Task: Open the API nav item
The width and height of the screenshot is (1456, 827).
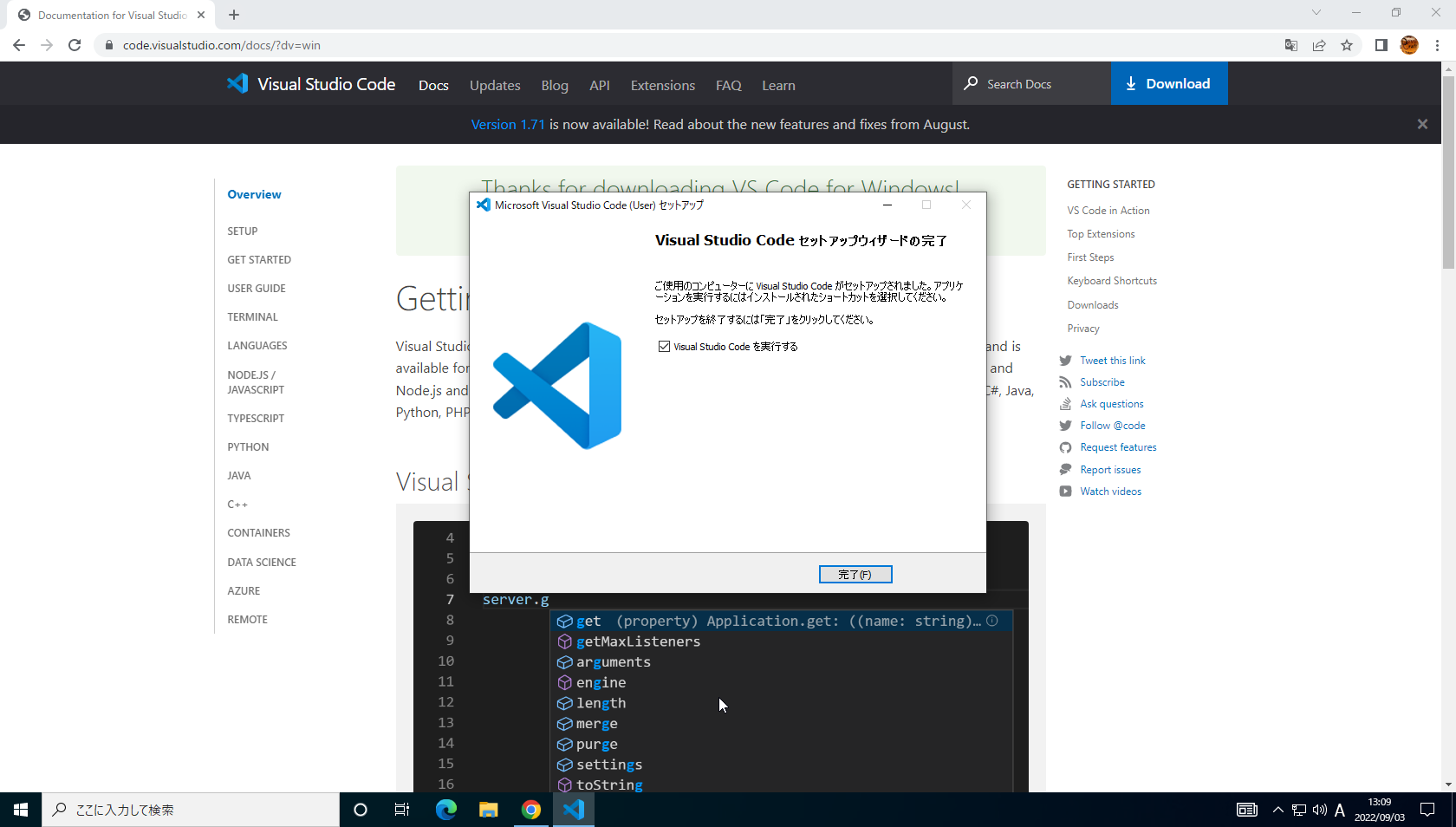Action: click(600, 85)
